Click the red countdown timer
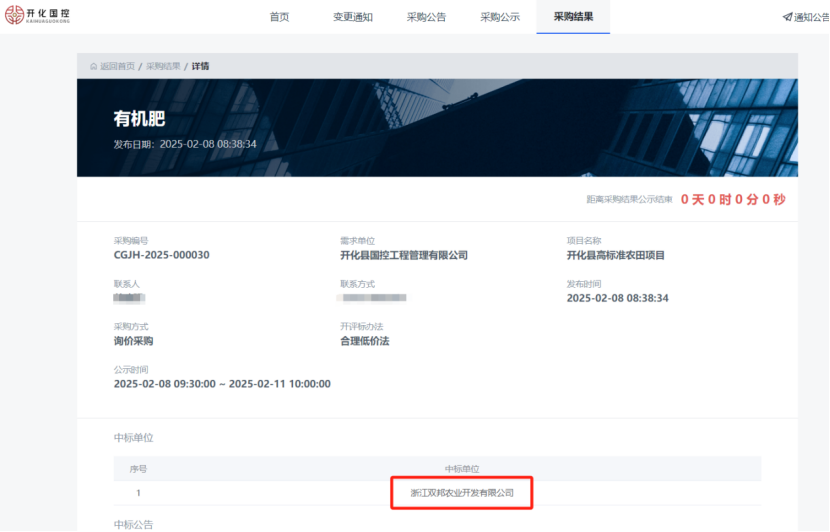 (x=732, y=199)
